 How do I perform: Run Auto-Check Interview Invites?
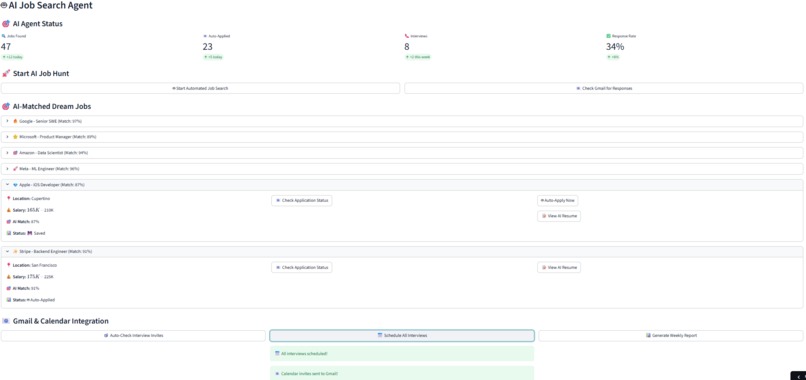134,335
